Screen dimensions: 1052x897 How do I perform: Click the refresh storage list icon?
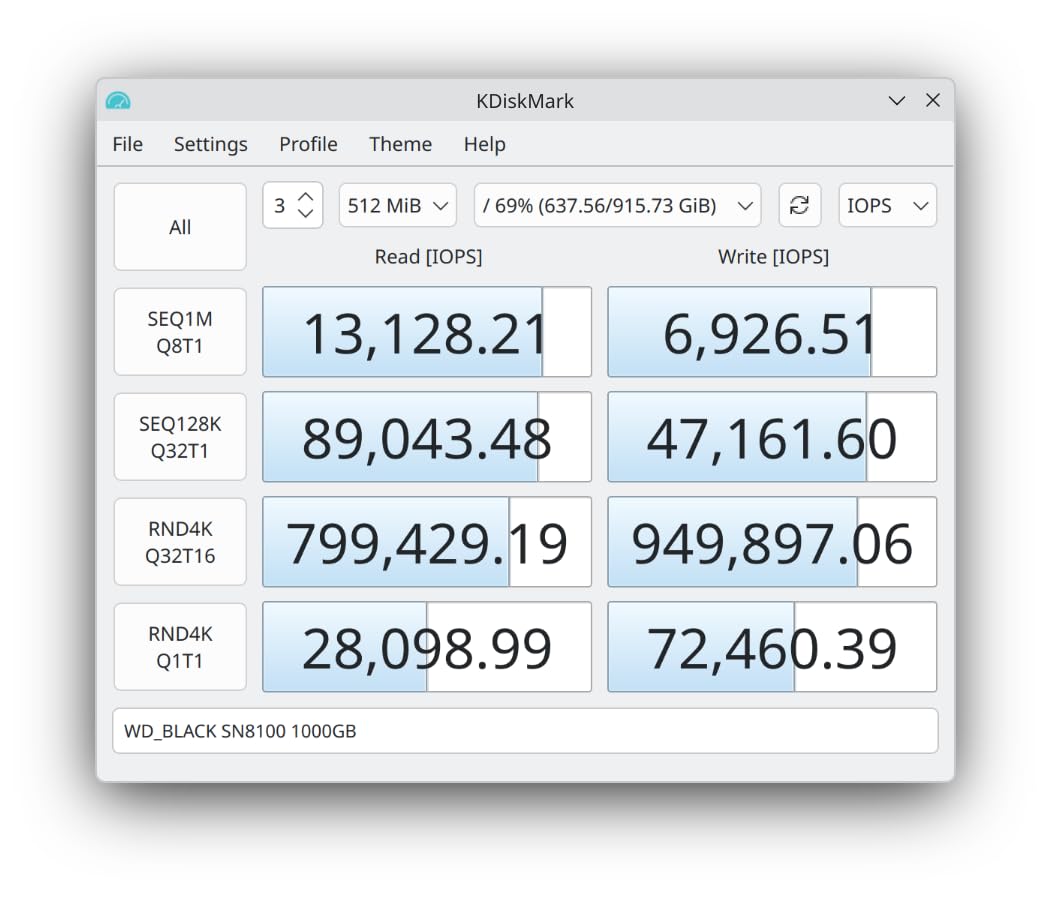pos(799,205)
